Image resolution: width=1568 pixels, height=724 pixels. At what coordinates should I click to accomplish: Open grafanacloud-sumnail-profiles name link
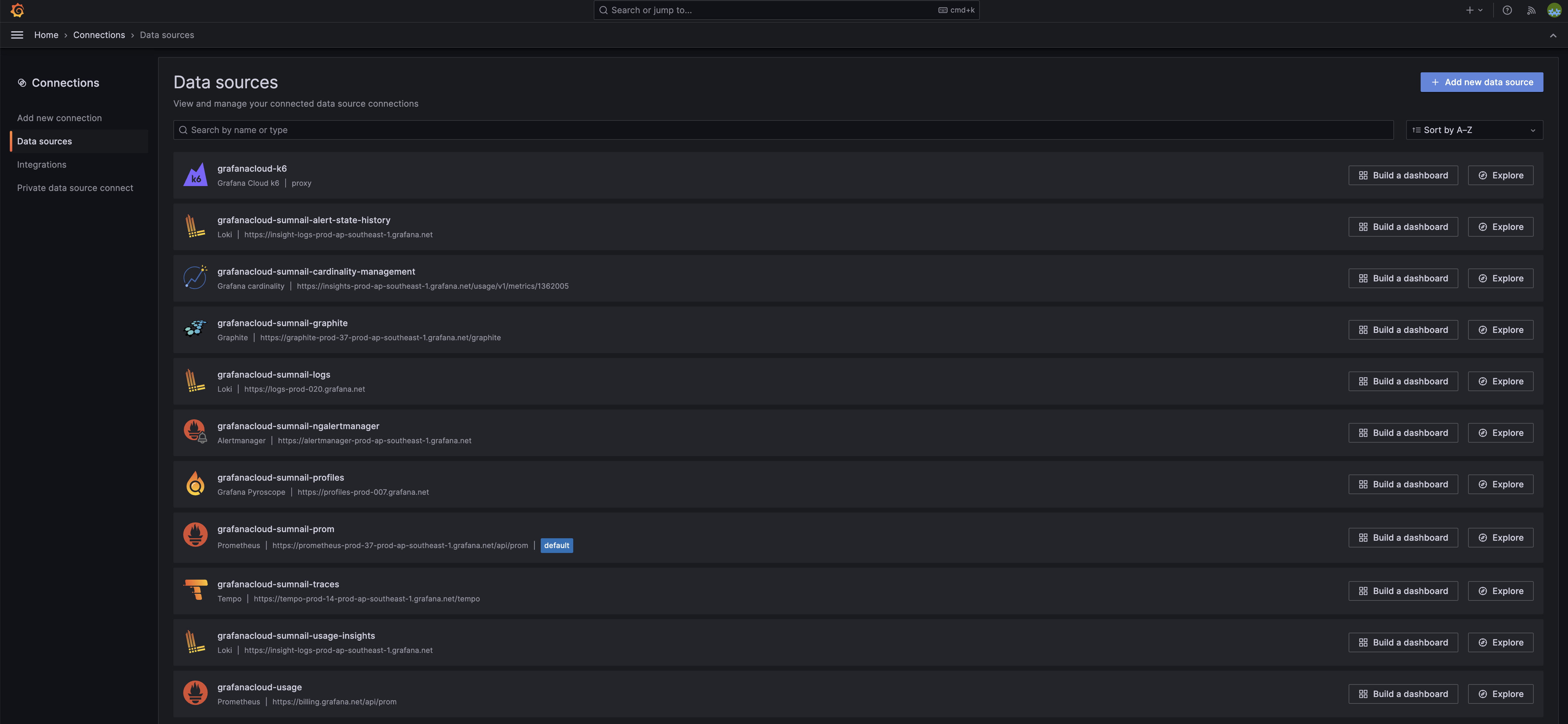281,477
